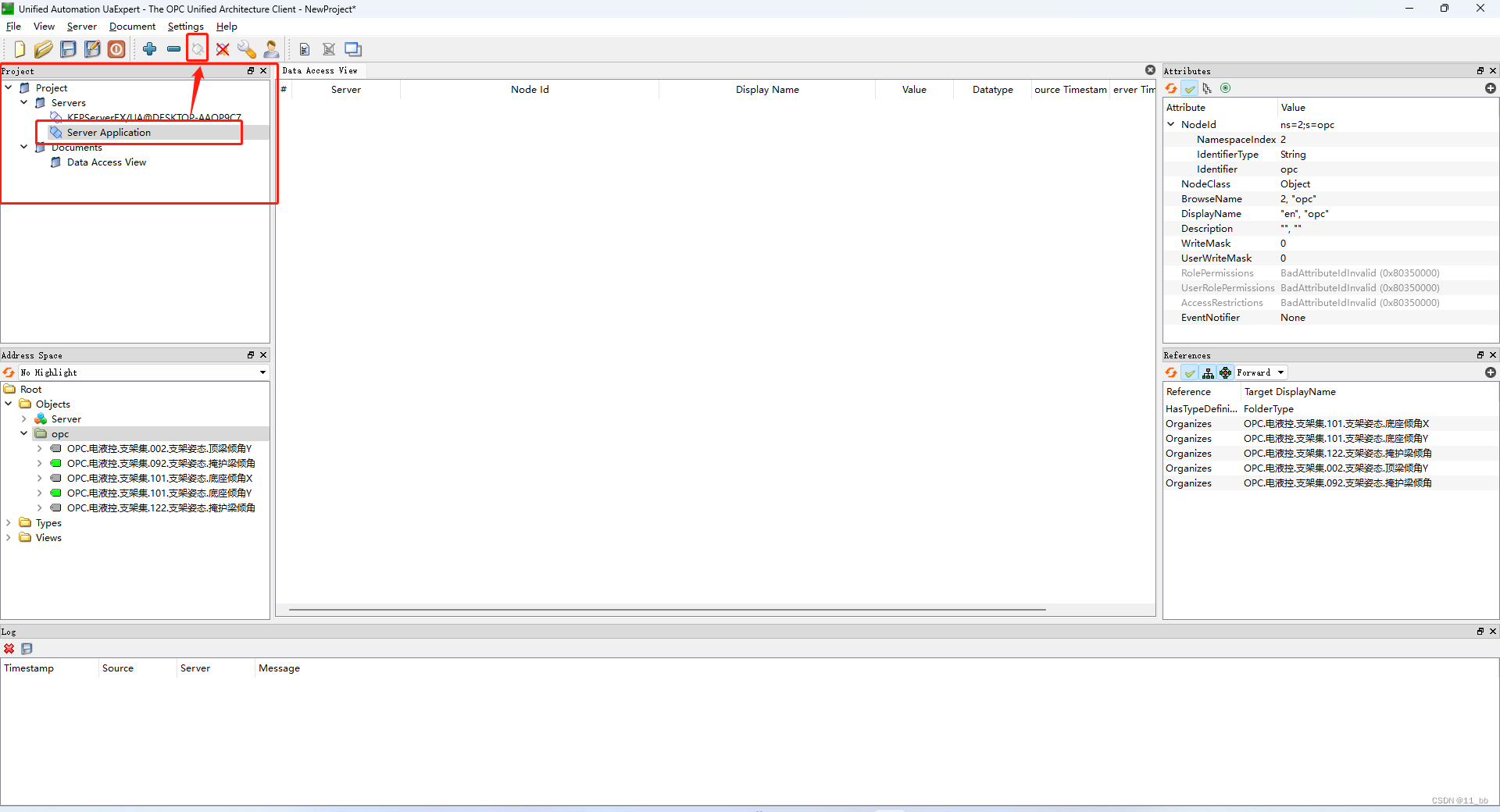Screen dimensions: 1500x812
Task: Click HasTypeDefinition reference row
Action: click(x=1330, y=408)
